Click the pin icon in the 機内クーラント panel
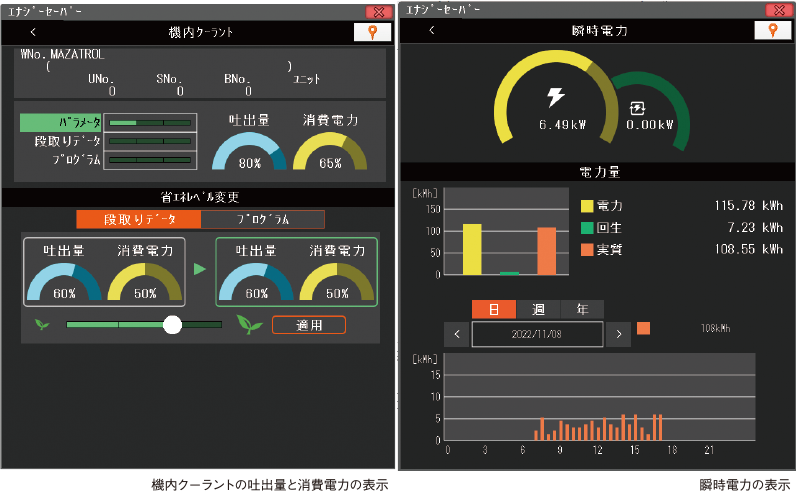796x491 pixels. pyautogui.click(x=372, y=32)
